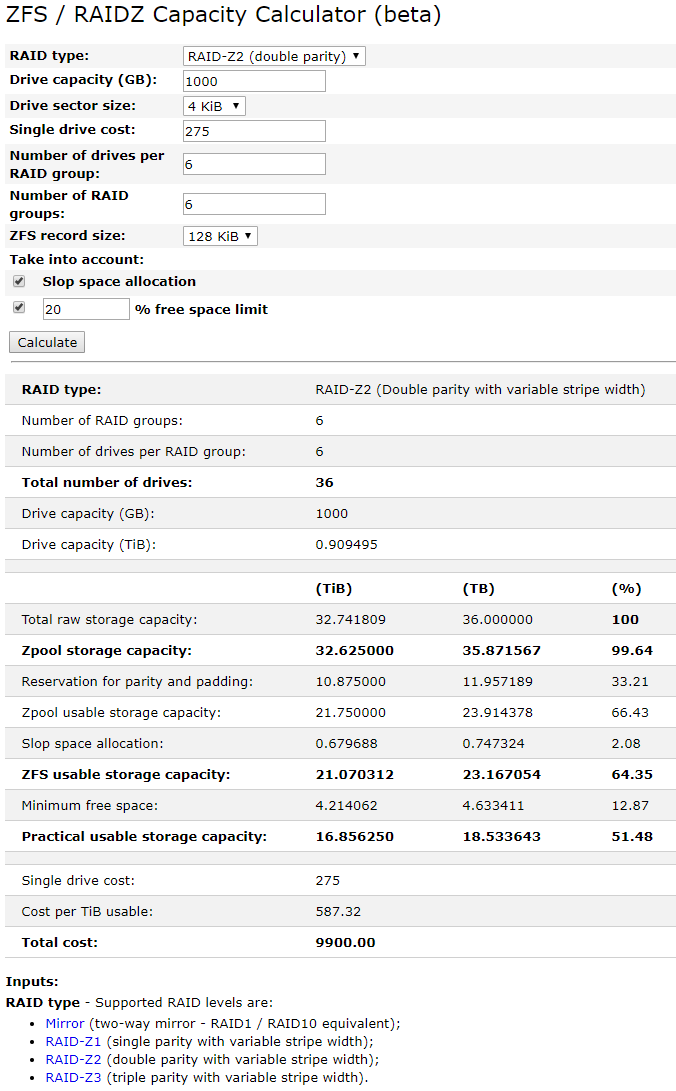Open the ZFS record size dropdown

[220, 236]
